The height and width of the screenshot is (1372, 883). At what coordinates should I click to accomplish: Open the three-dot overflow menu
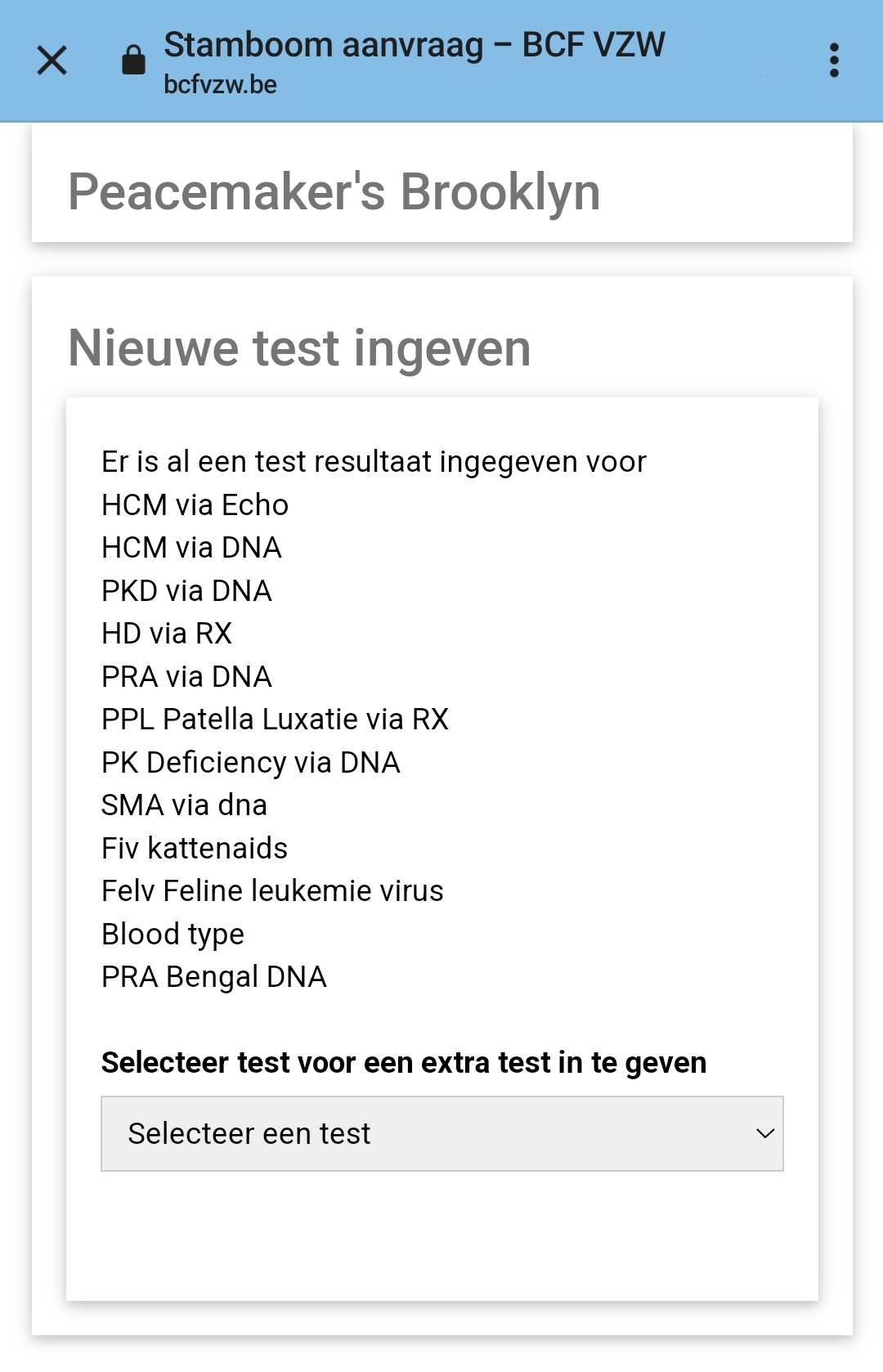834,61
